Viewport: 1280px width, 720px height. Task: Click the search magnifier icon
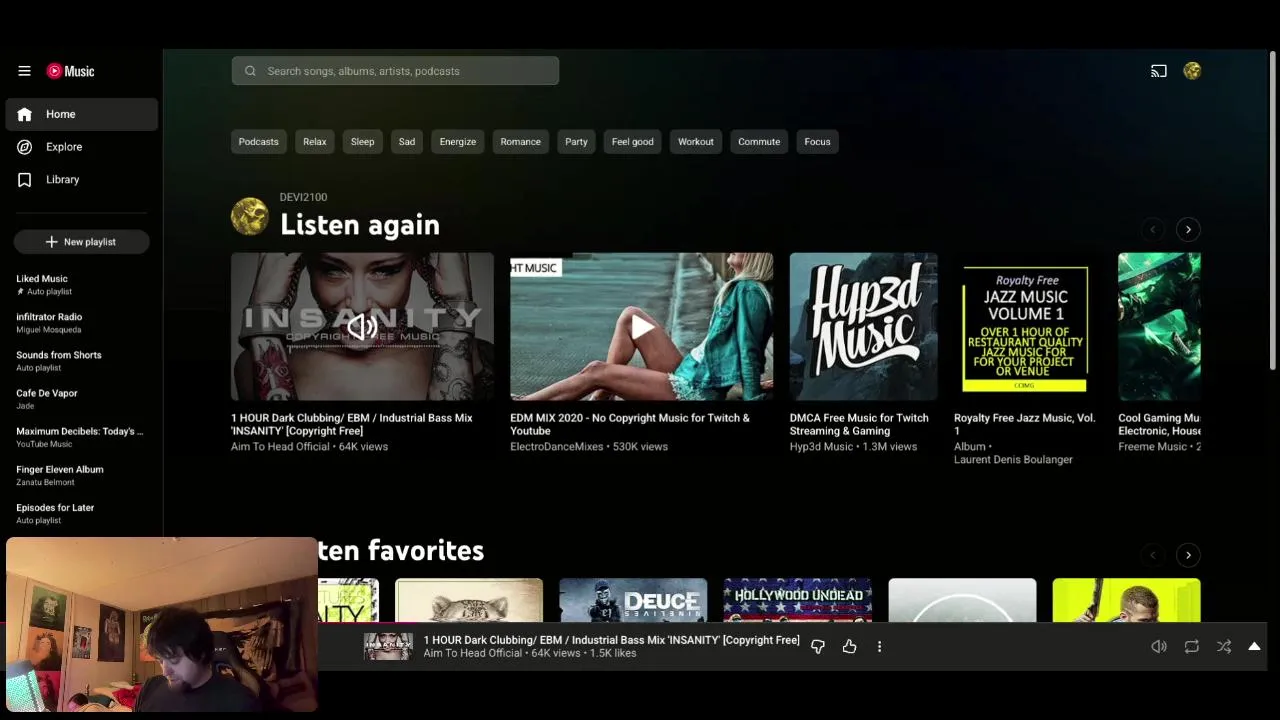point(250,71)
